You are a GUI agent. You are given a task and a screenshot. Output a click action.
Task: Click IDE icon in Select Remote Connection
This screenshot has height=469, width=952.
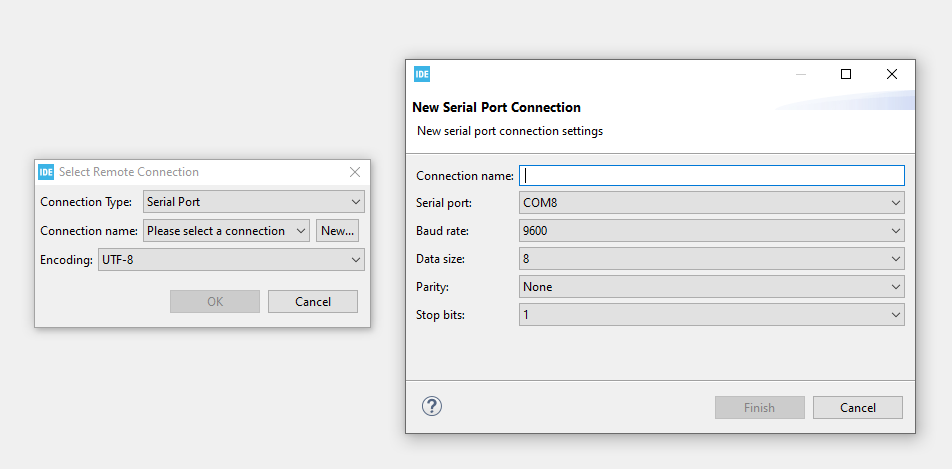46,172
